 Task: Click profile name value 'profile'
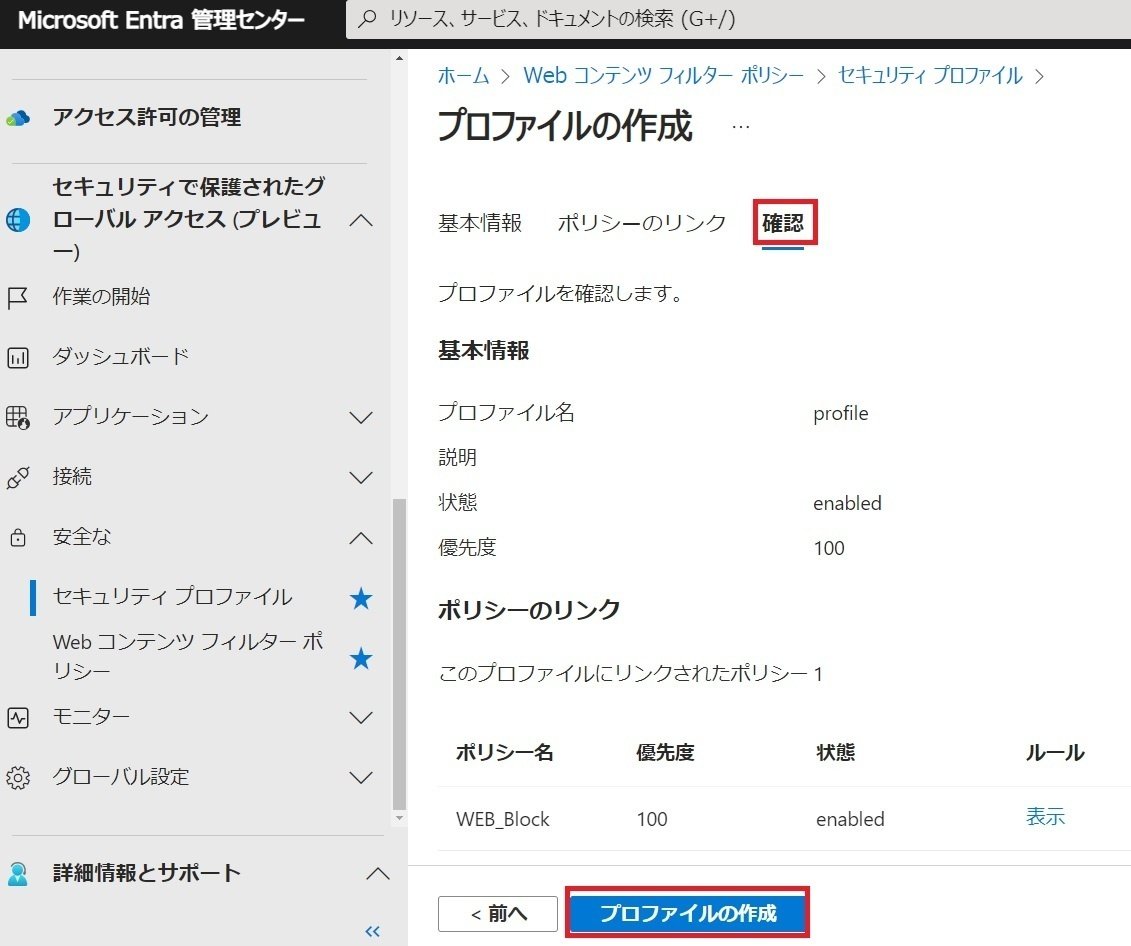[841, 414]
